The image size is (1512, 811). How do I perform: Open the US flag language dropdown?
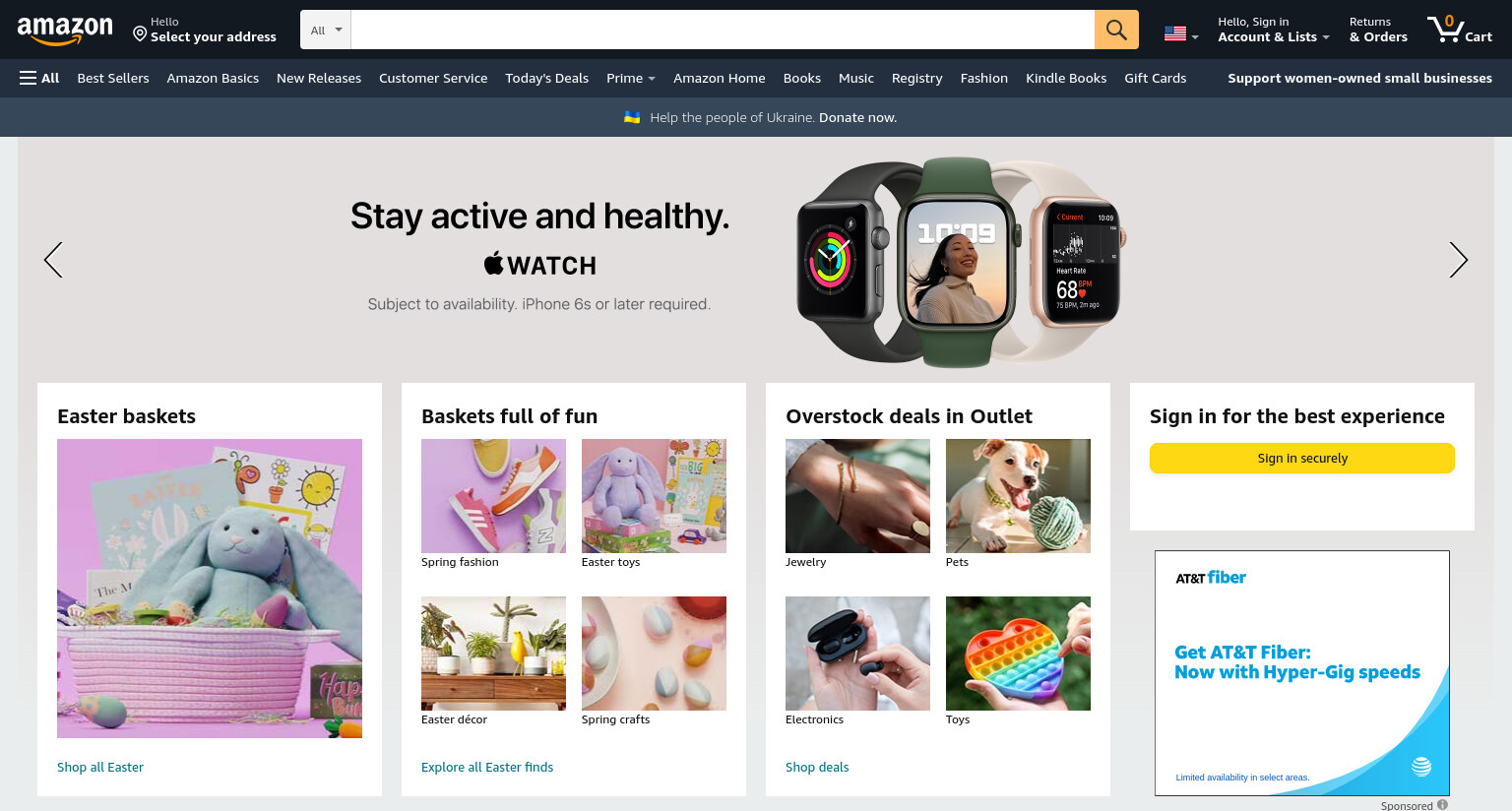click(1181, 33)
